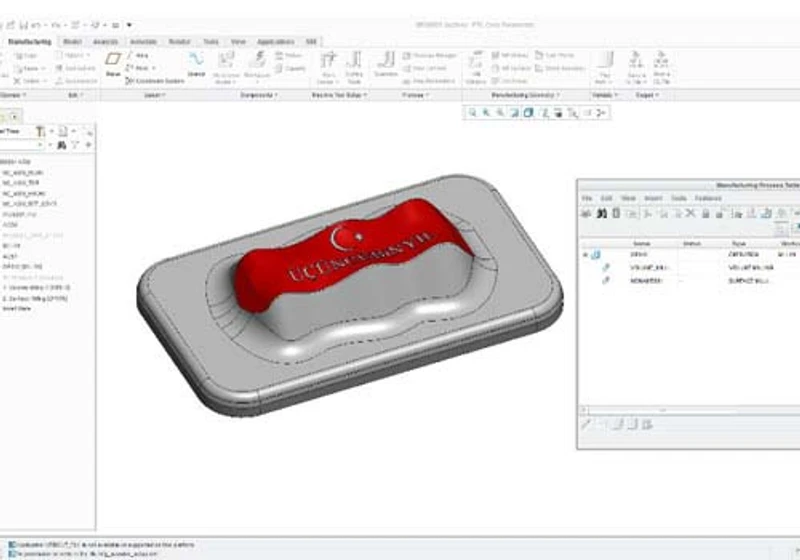Viewport: 800px width, 560px height.
Task: Open View menu in Manufacturing Process Table
Action: pos(628,198)
